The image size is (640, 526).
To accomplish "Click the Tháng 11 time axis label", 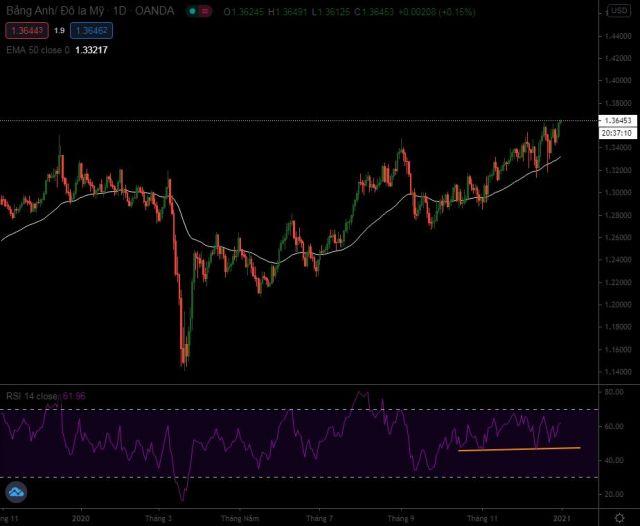I will 482,519.
